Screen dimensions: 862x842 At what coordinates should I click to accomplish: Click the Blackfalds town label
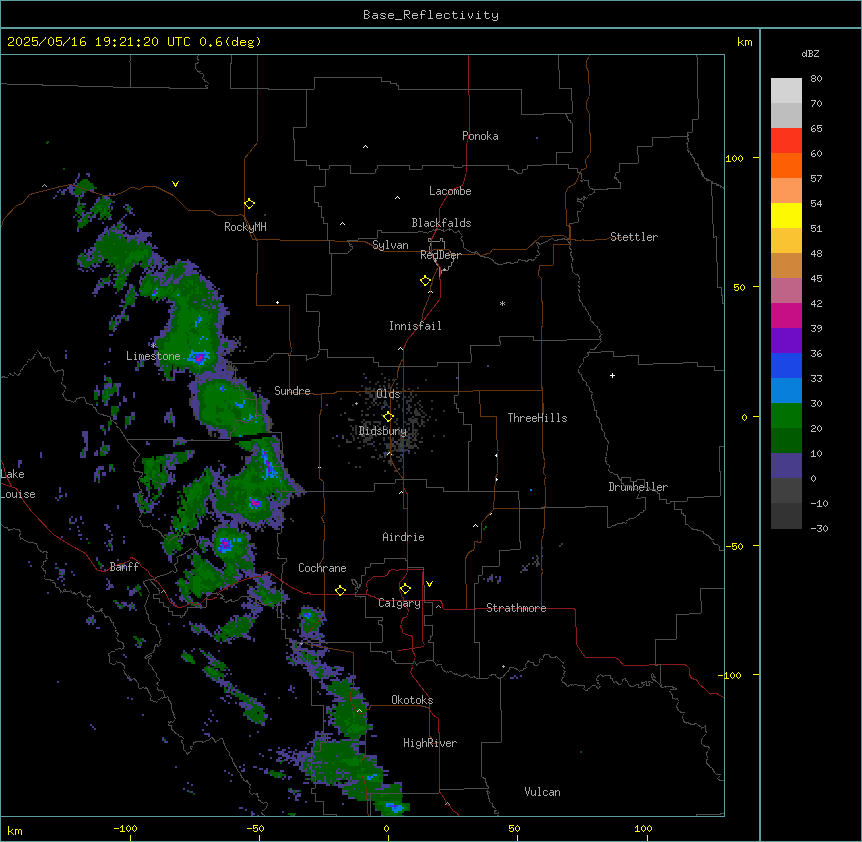441,223
